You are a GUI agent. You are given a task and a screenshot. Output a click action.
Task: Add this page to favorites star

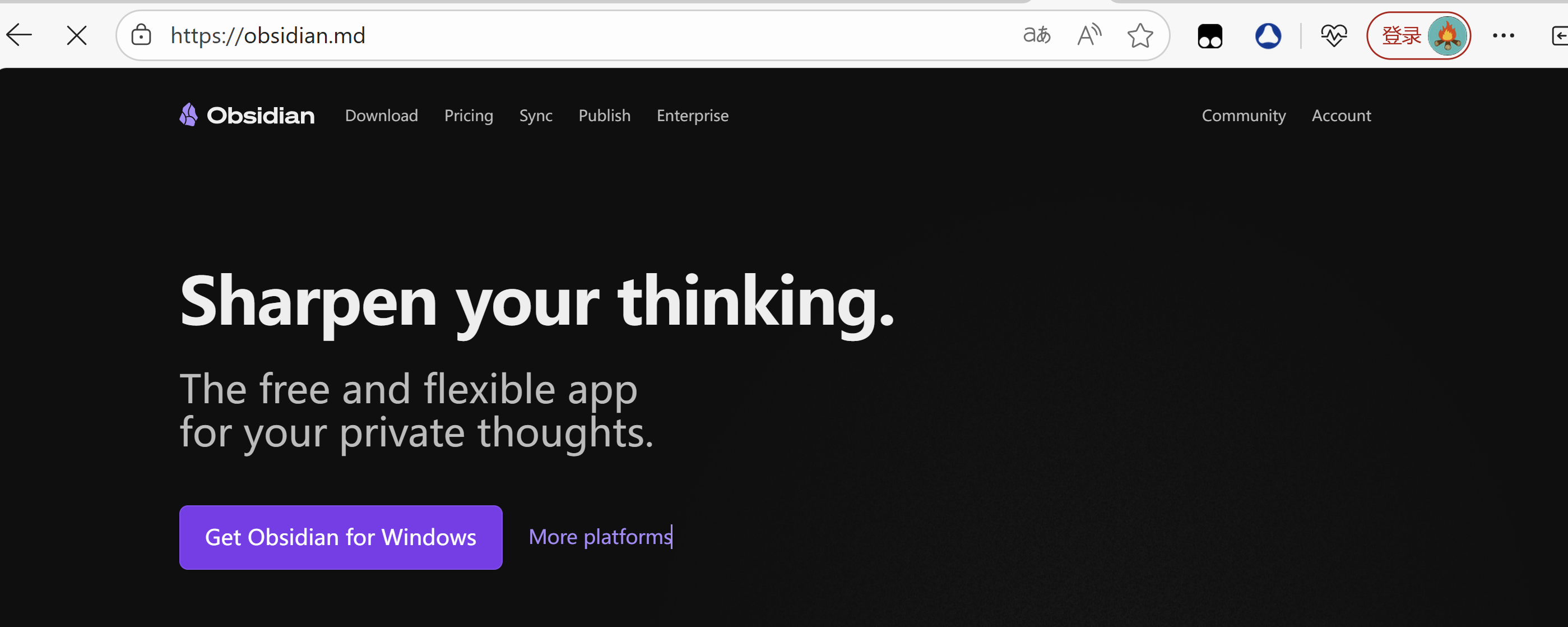click(x=1139, y=35)
